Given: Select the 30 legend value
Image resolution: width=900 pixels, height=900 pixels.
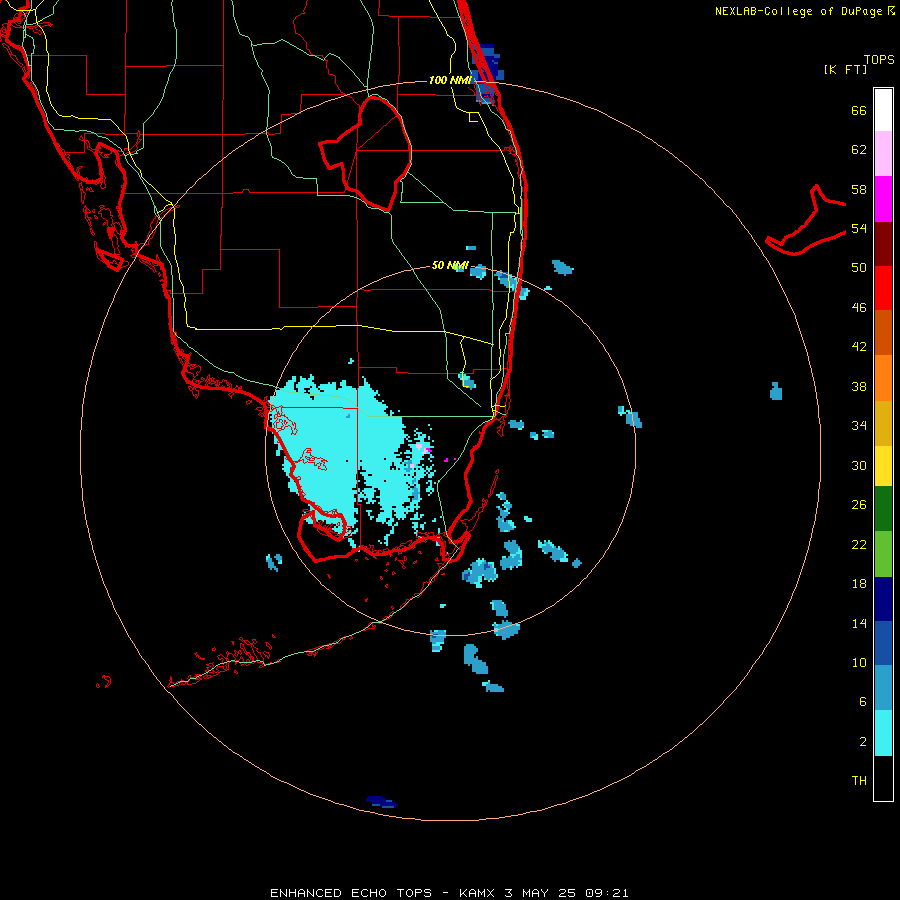Looking at the screenshot, I should pyautogui.click(x=859, y=465).
